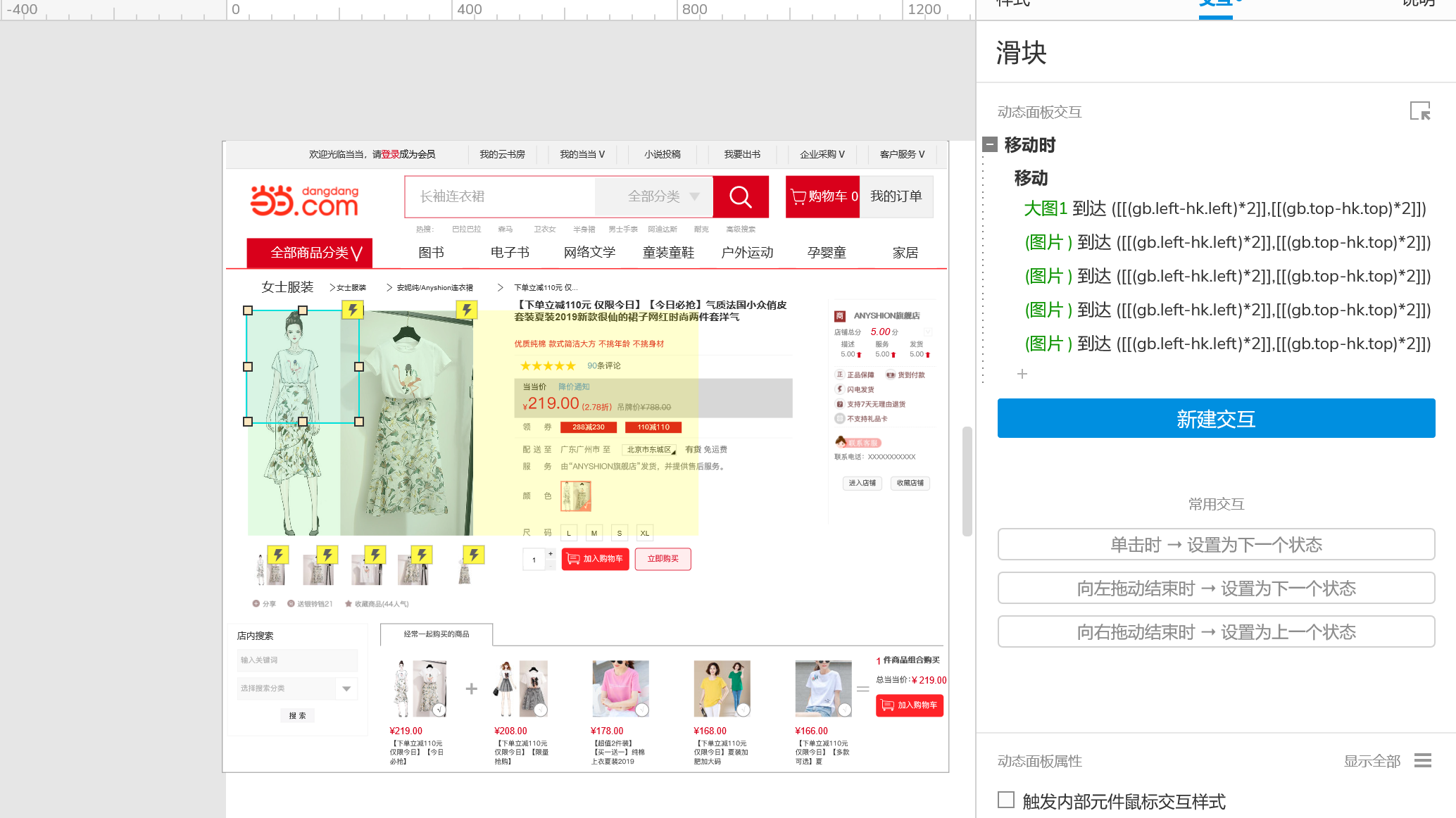Click lightning badge on last thumbnail
This screenshot has width=1456, height=818.
tap(474, 555)
